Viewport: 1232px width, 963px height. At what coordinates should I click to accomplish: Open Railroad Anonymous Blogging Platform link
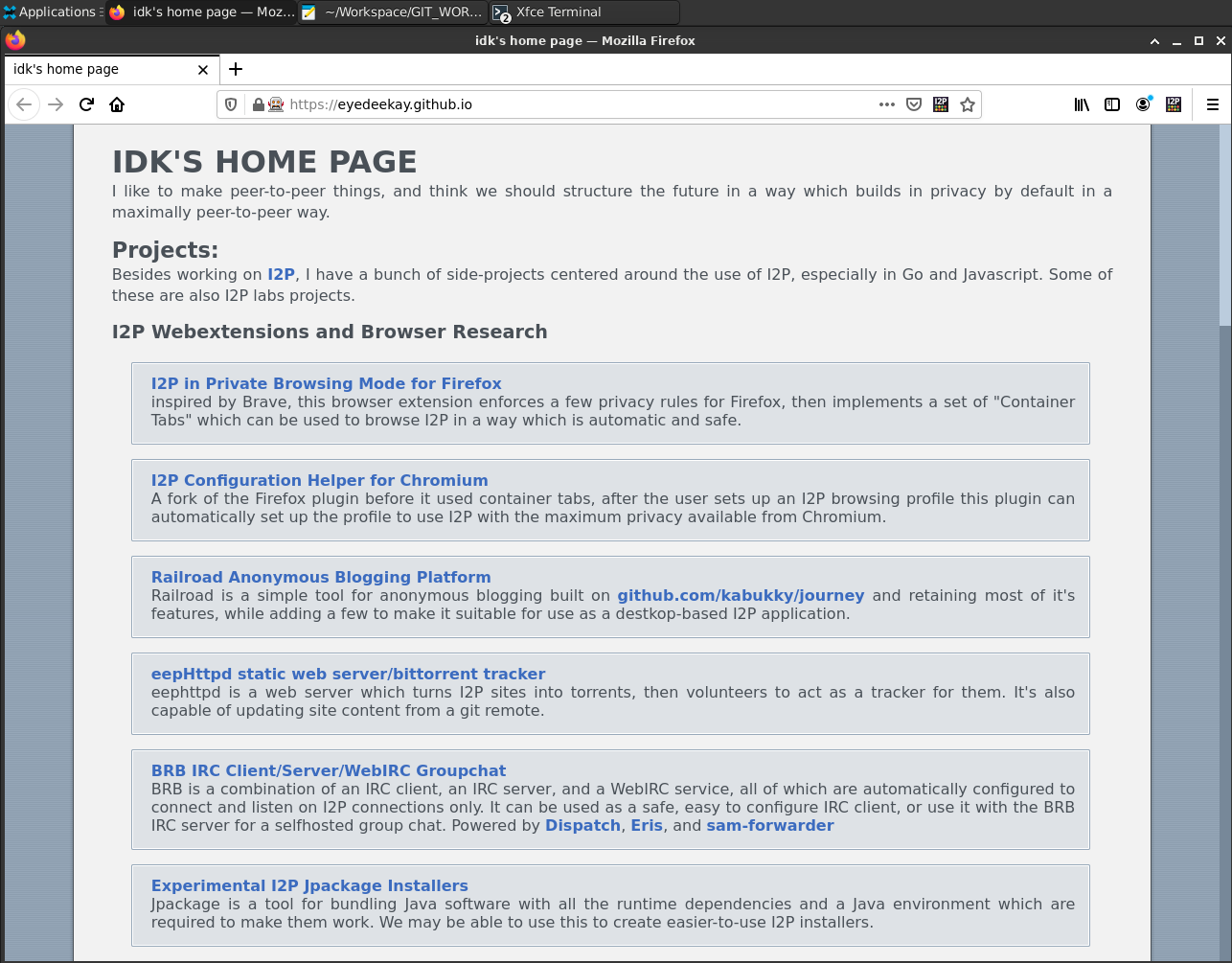(x=321, y=577)
